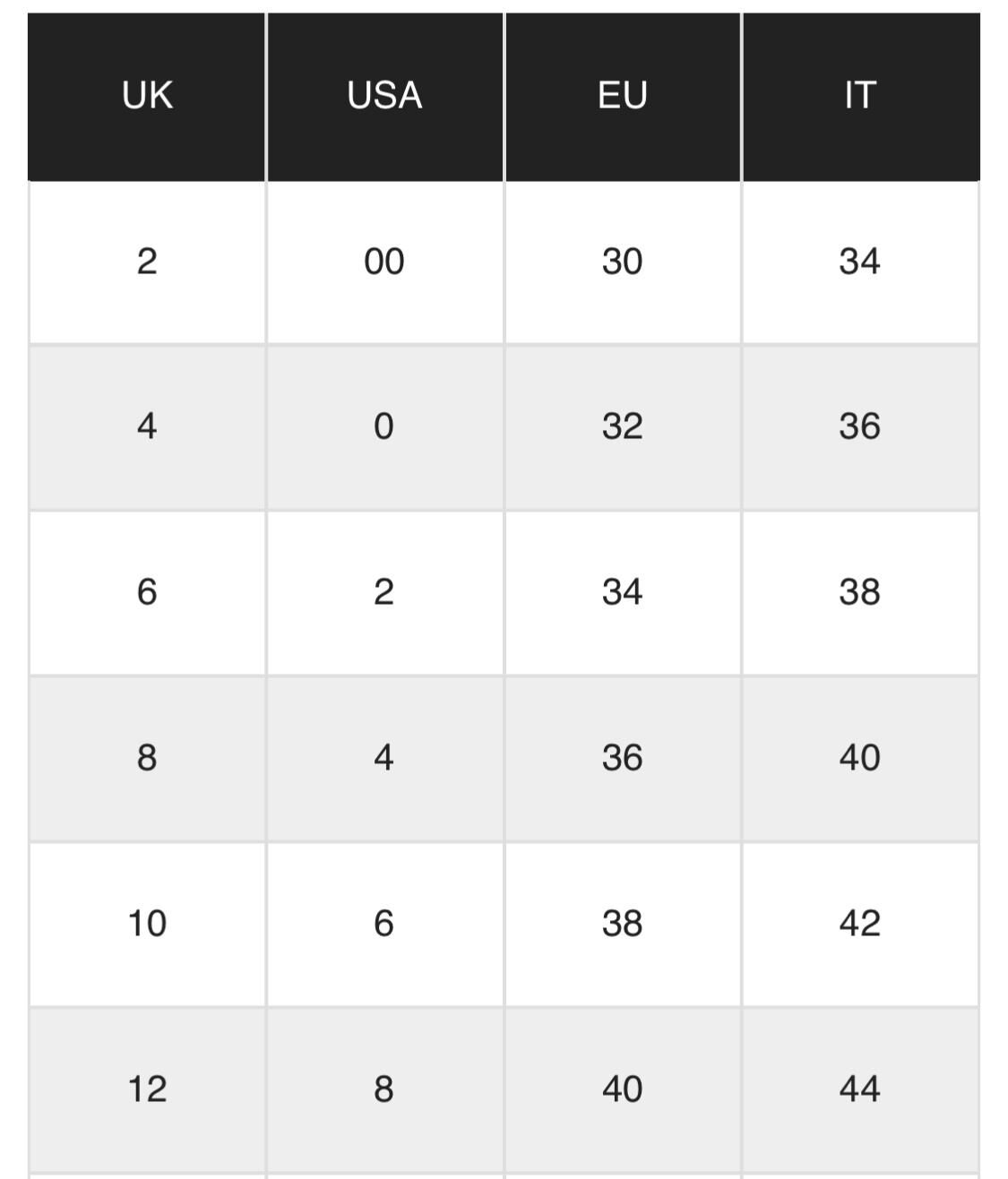Click the EU column header
Image resolution: width=1008 pixels, height=1179 pixels.
[x=622, y=95]
